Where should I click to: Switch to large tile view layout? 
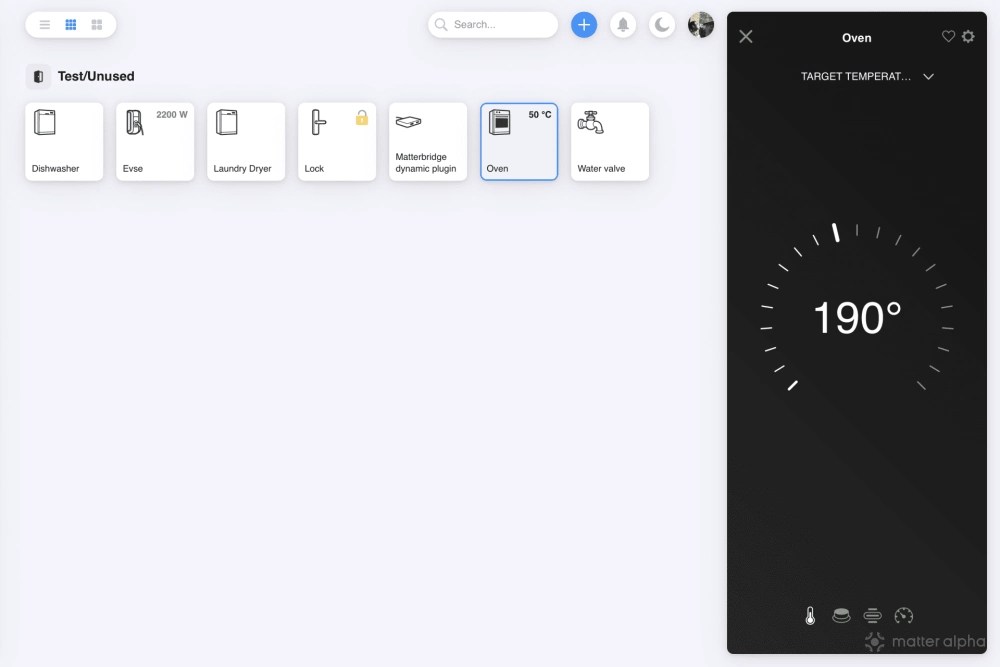(x=97, y=25)
